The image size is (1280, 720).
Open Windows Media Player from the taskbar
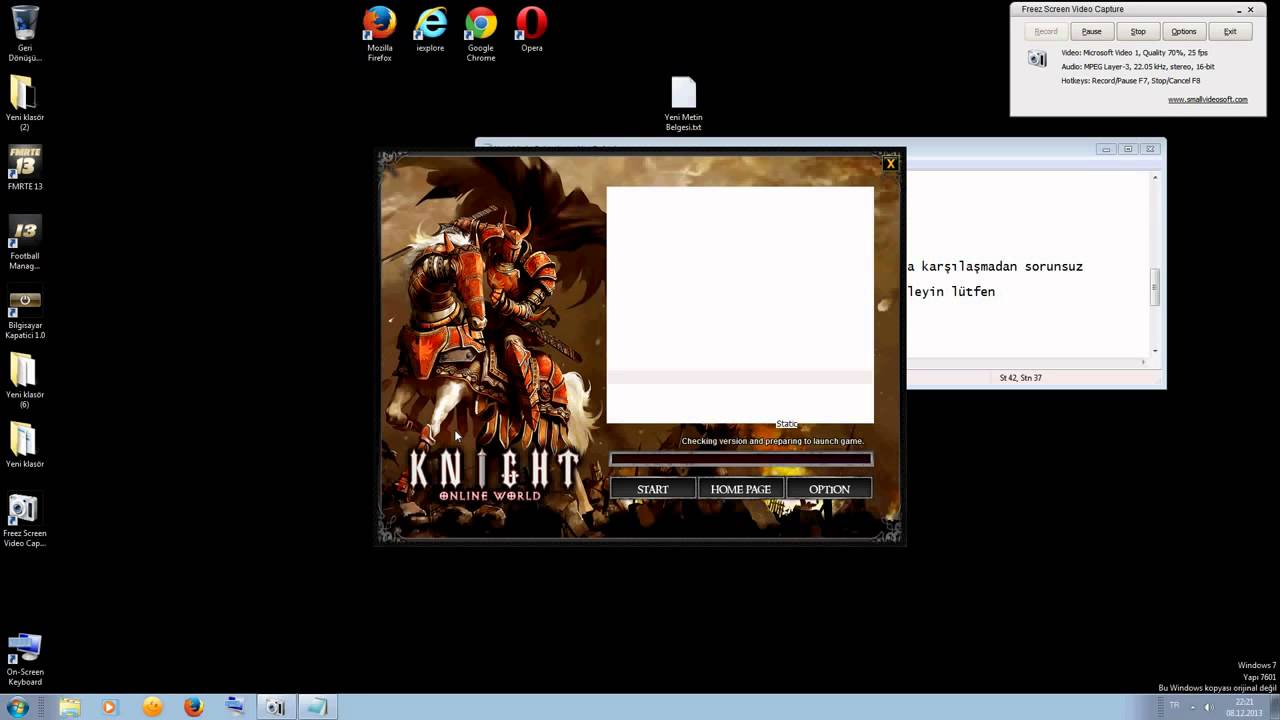109,707
